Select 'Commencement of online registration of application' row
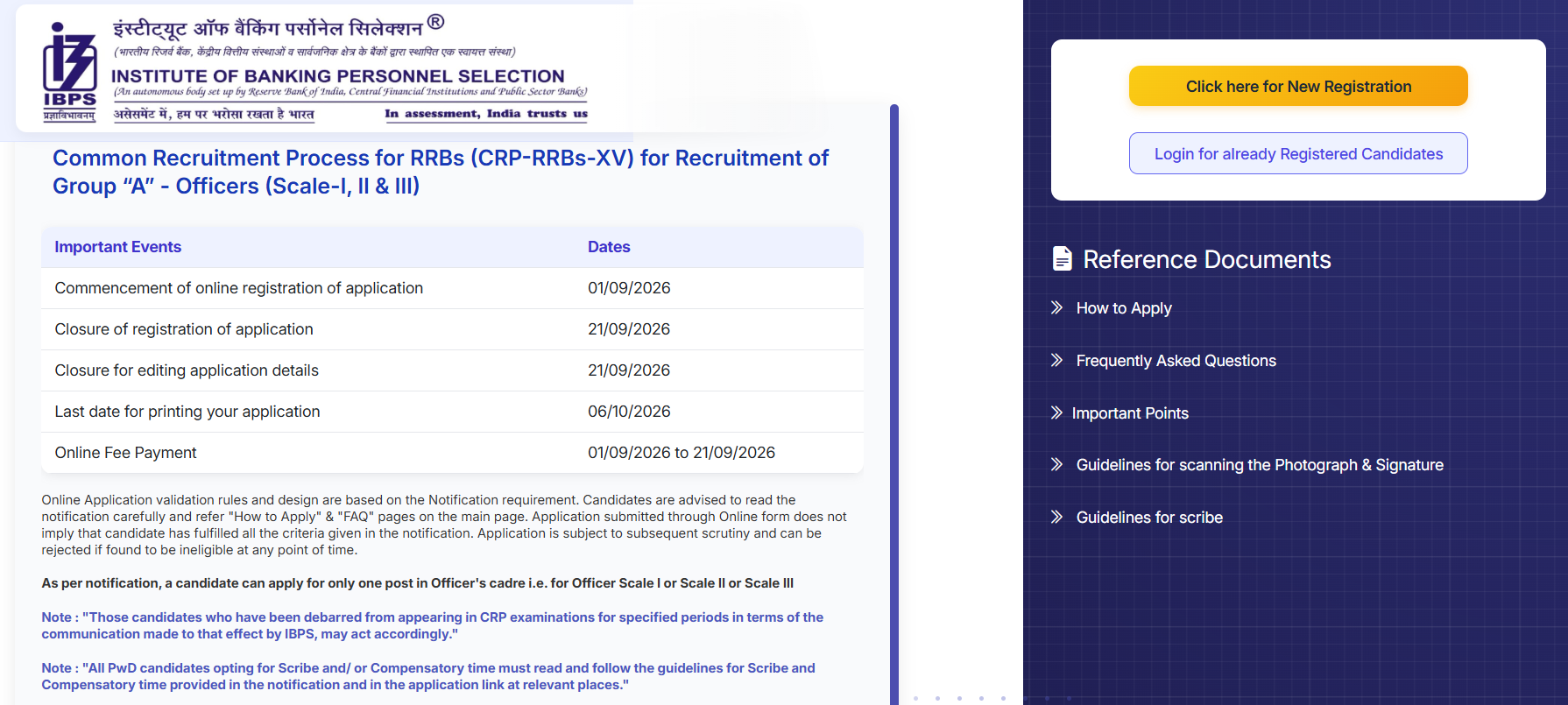This screenshot has width=1568, height=705. (x=452, y=288)
